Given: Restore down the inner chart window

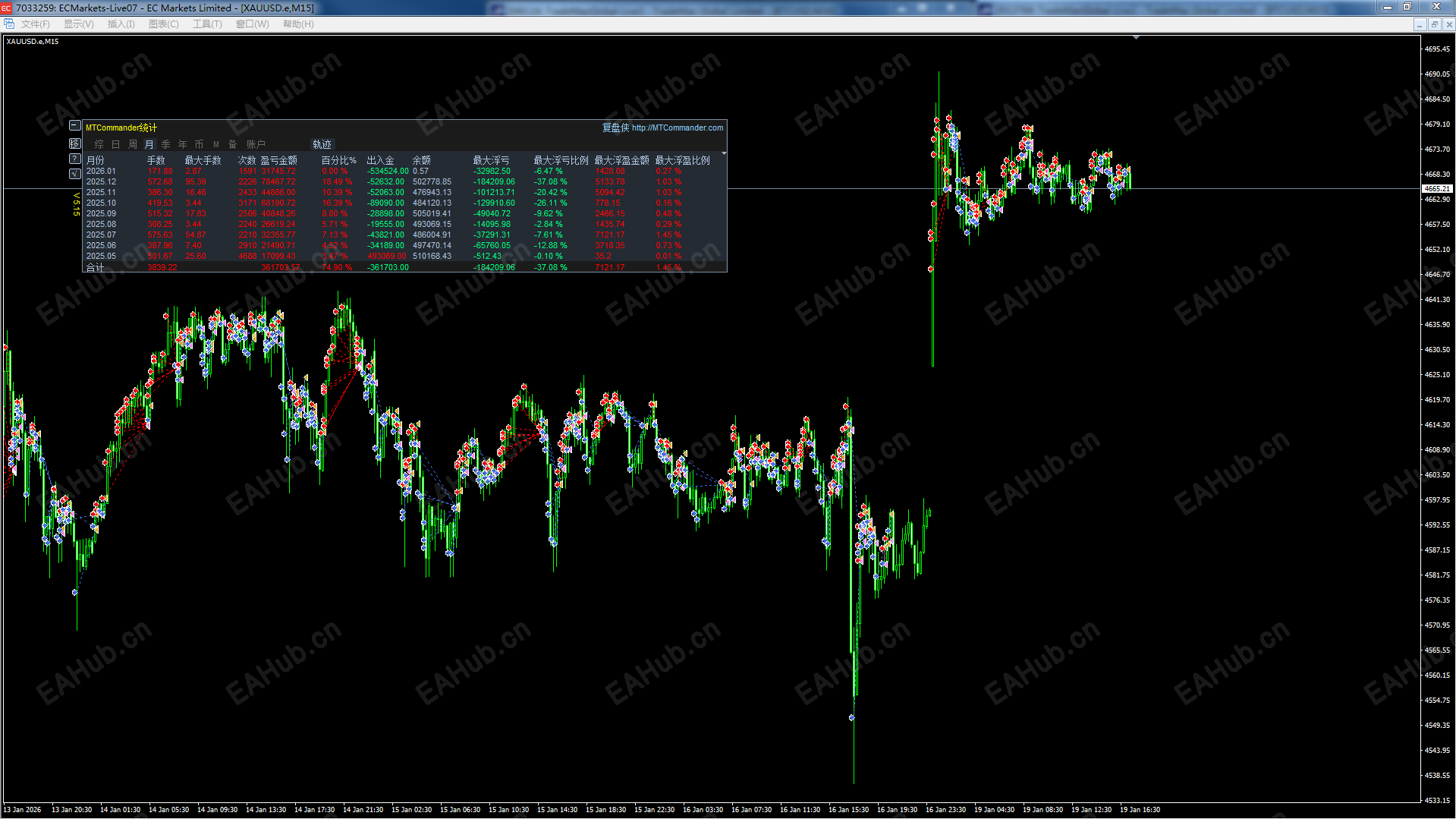Looking at the screenshot, I should pyautogui.click(x=1434, y=24).
